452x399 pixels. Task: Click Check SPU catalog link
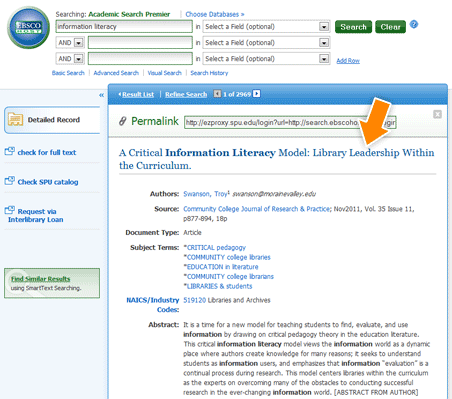click(x=48, y=182)
